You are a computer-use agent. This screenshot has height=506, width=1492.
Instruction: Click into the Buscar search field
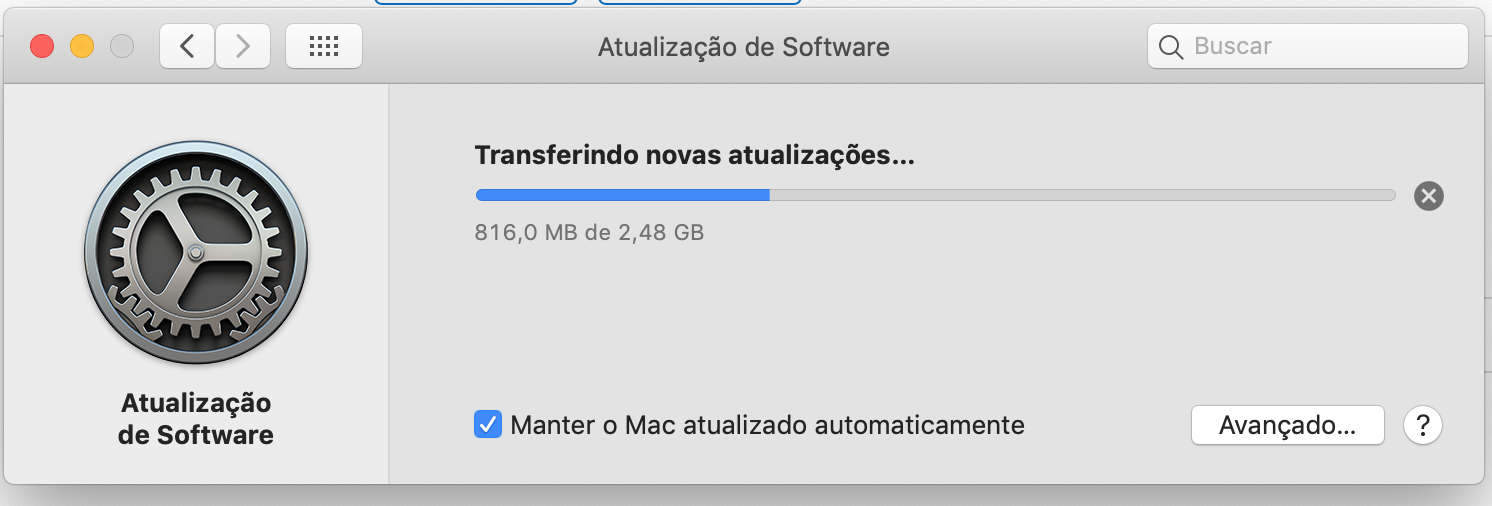coord(1320,46)
